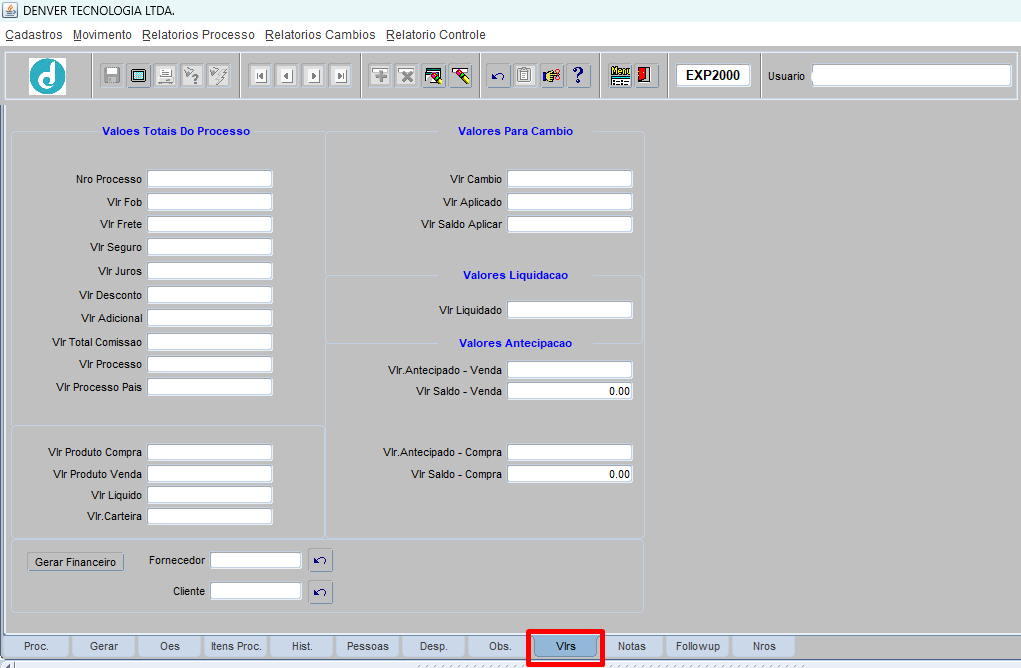Viewport: 1021px width, 668px height.
Task: Switch to the Itens Proc. tab
Action: point(236,646)
